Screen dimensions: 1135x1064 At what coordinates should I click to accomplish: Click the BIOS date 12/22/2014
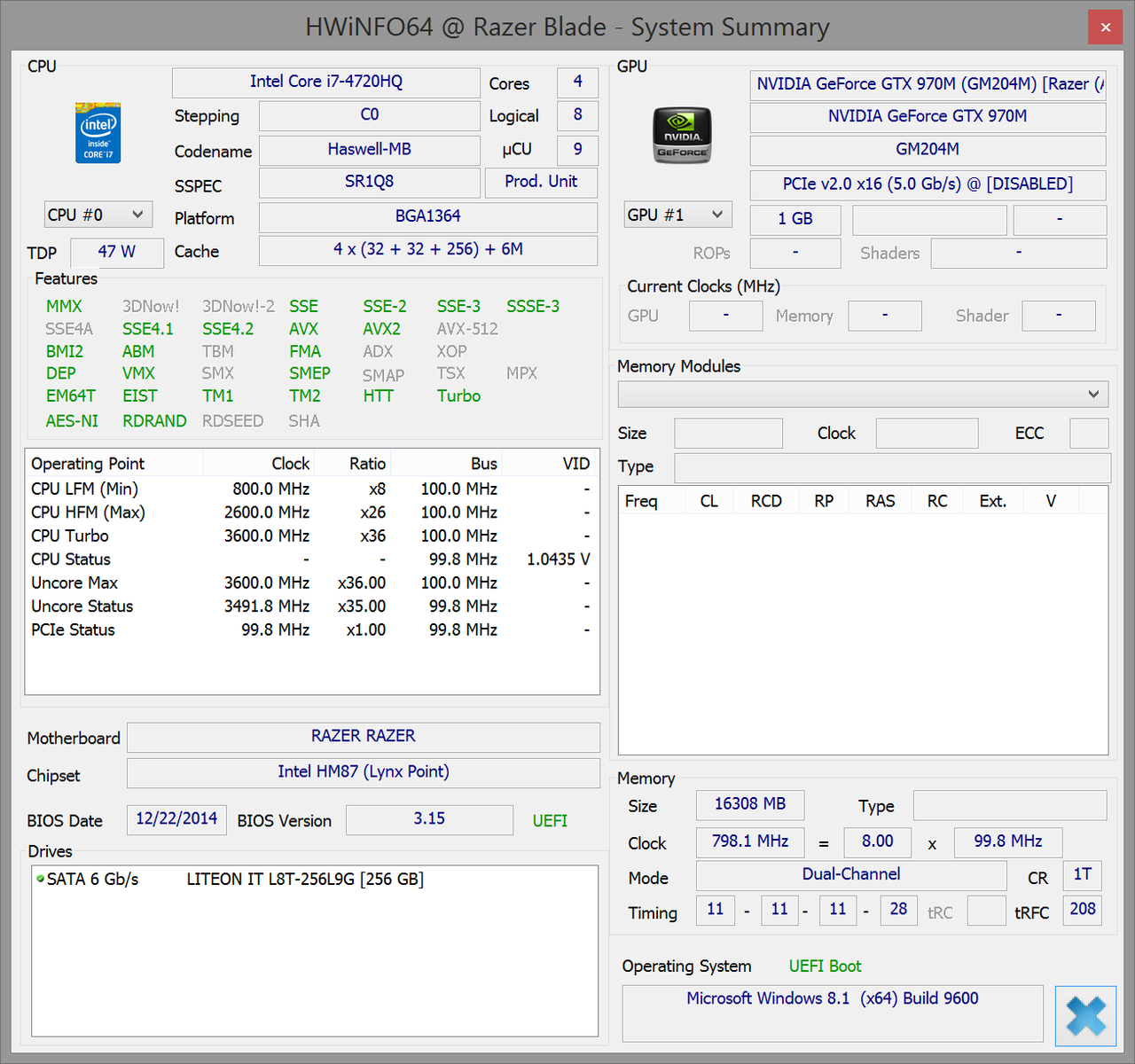(176, 819)
